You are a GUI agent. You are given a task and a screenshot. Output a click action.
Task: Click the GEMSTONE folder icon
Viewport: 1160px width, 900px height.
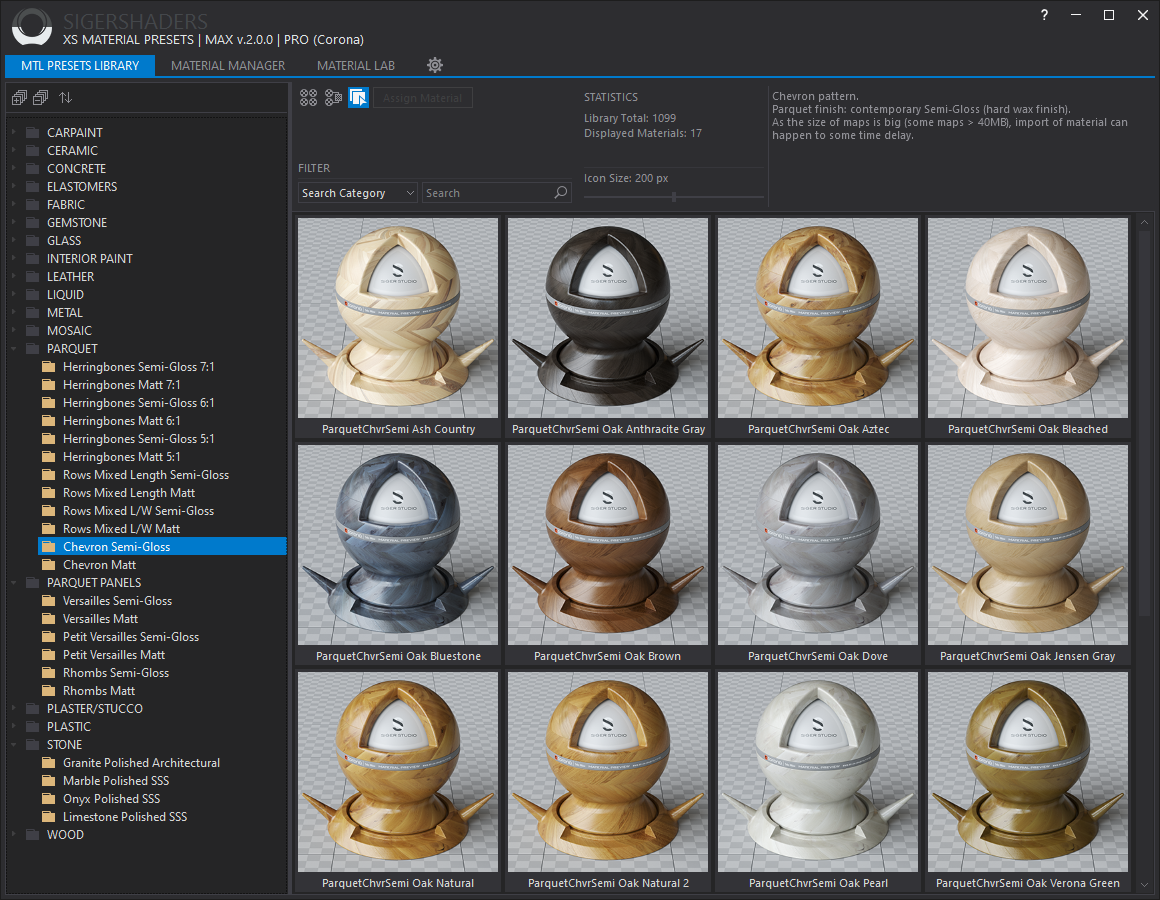[33, 223]
